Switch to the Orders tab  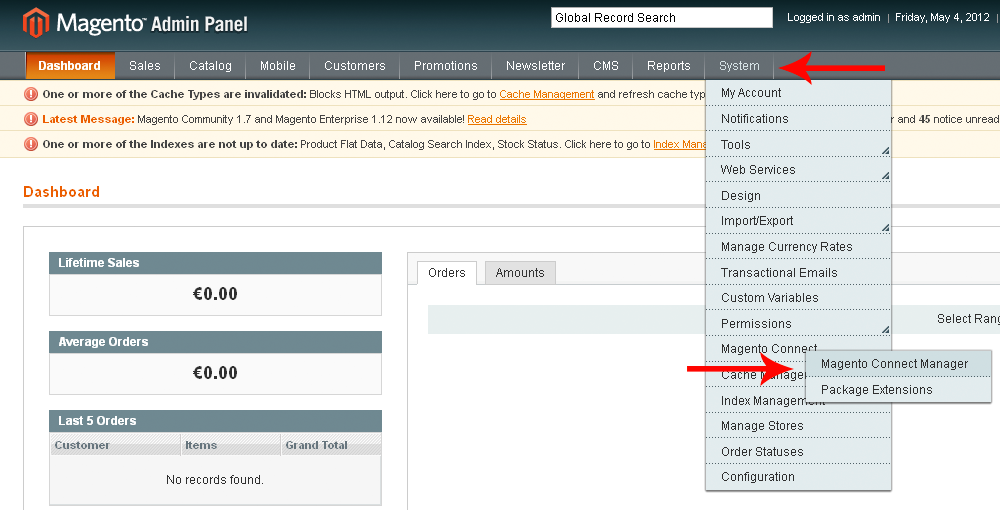point(446,273)
